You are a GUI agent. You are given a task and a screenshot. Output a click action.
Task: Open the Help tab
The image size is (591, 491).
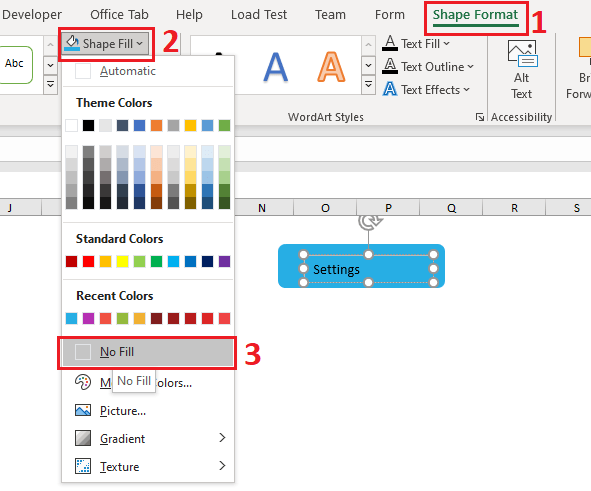tap(189, 15)
